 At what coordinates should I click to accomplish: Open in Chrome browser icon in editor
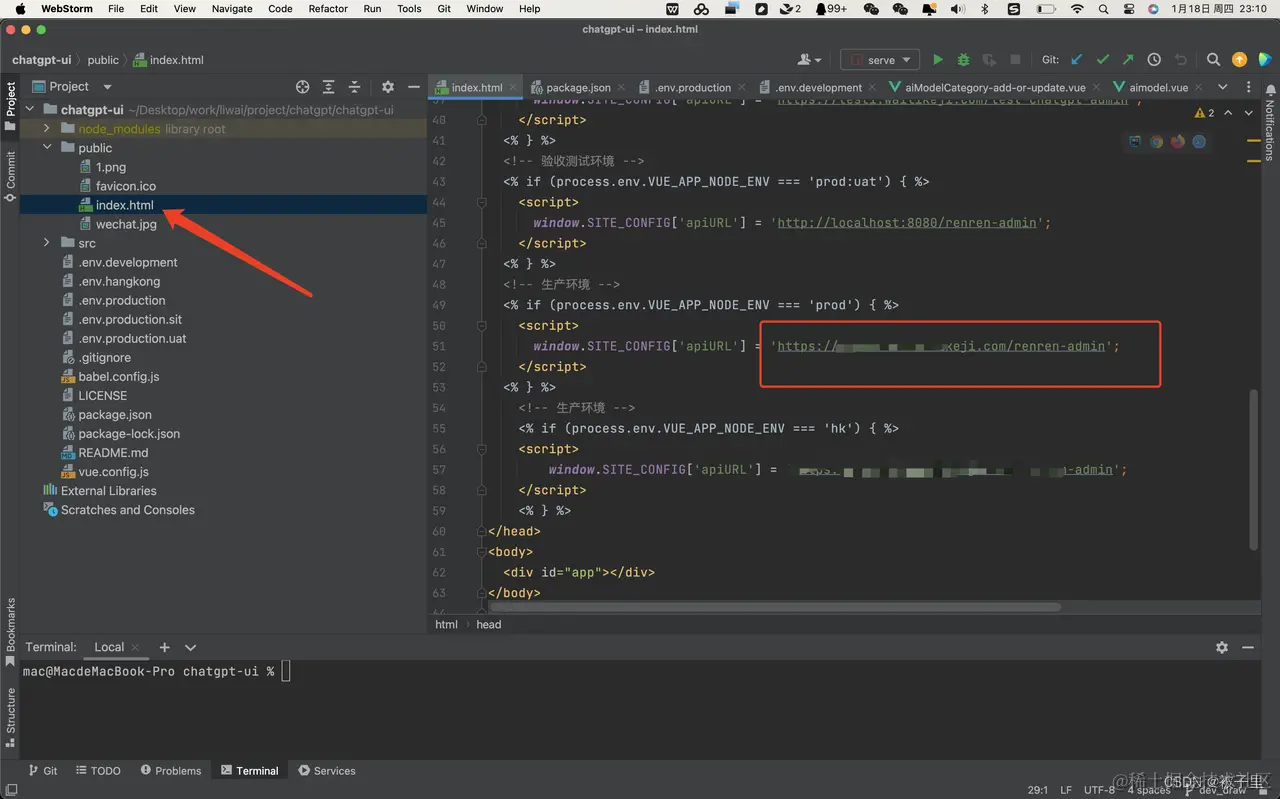tap(1157, 142)
